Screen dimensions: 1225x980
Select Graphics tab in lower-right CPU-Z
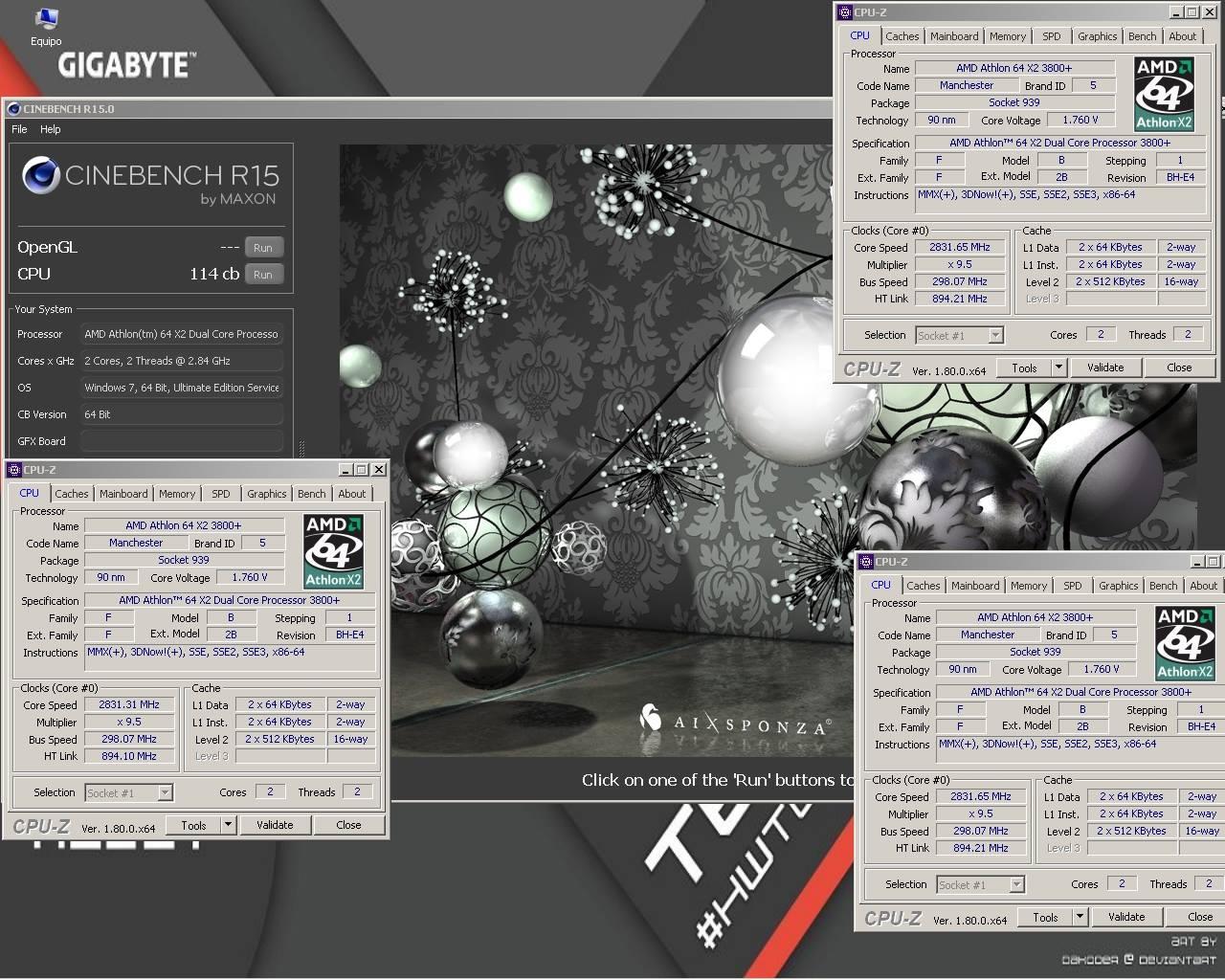[1118, 586]
